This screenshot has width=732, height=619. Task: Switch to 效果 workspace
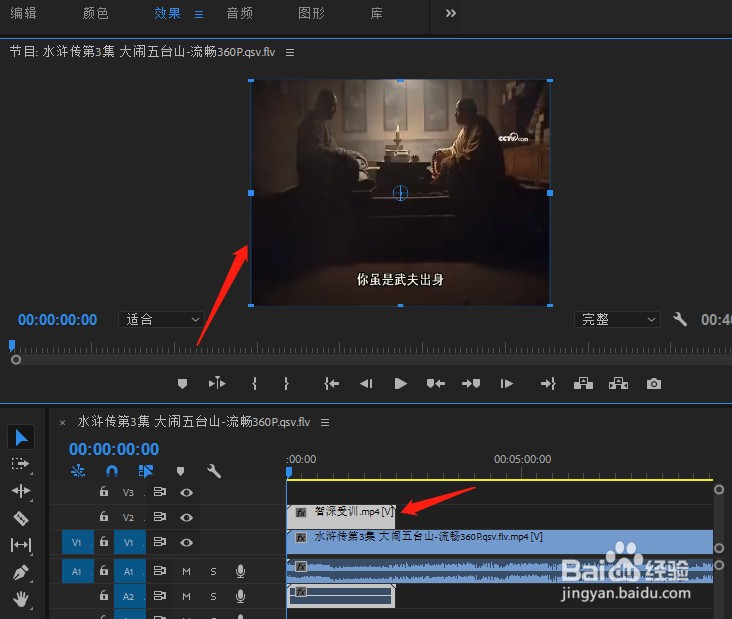point(167,13)
